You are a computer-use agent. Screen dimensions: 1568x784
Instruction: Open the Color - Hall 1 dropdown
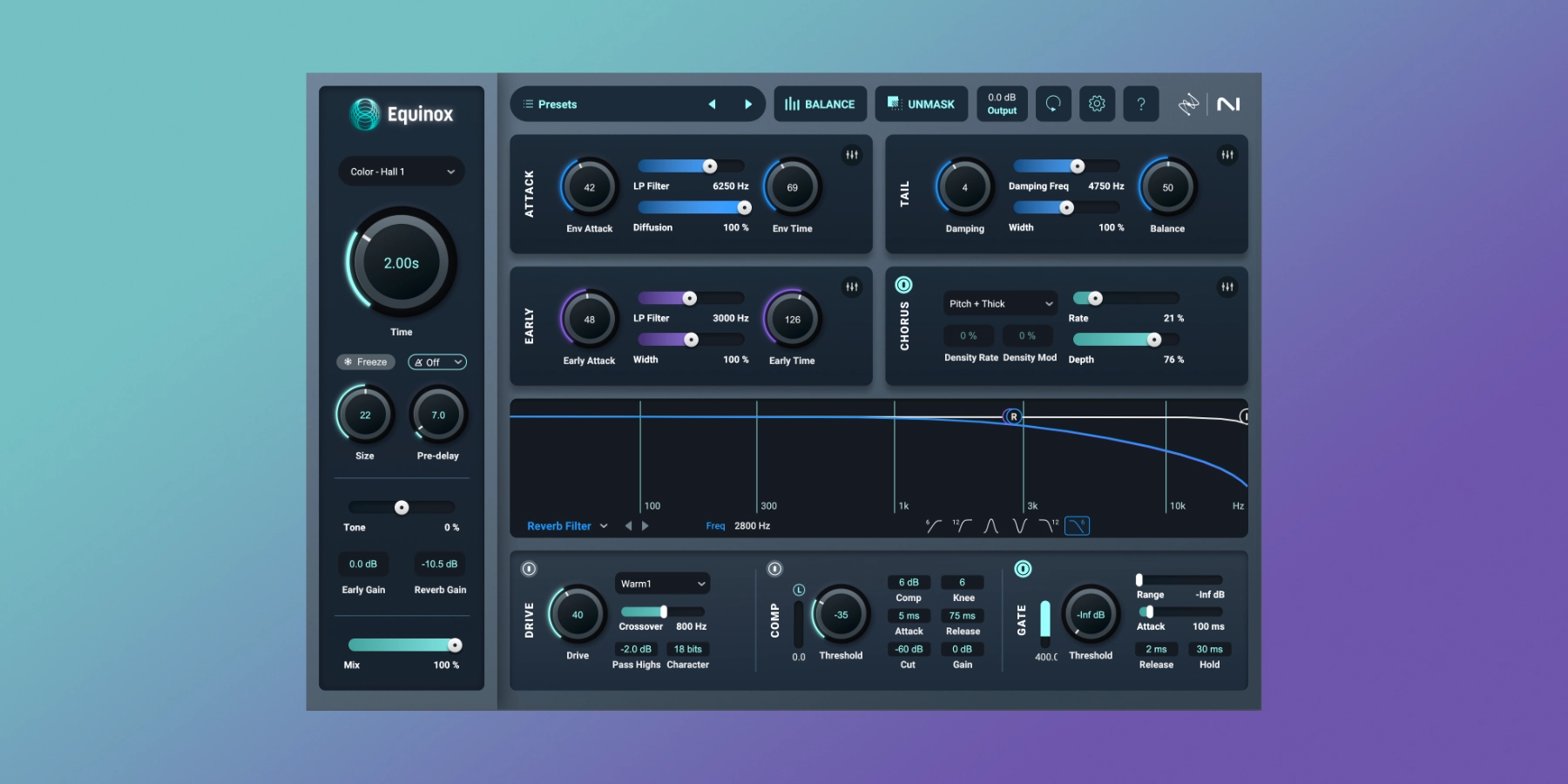pos(402,172)
